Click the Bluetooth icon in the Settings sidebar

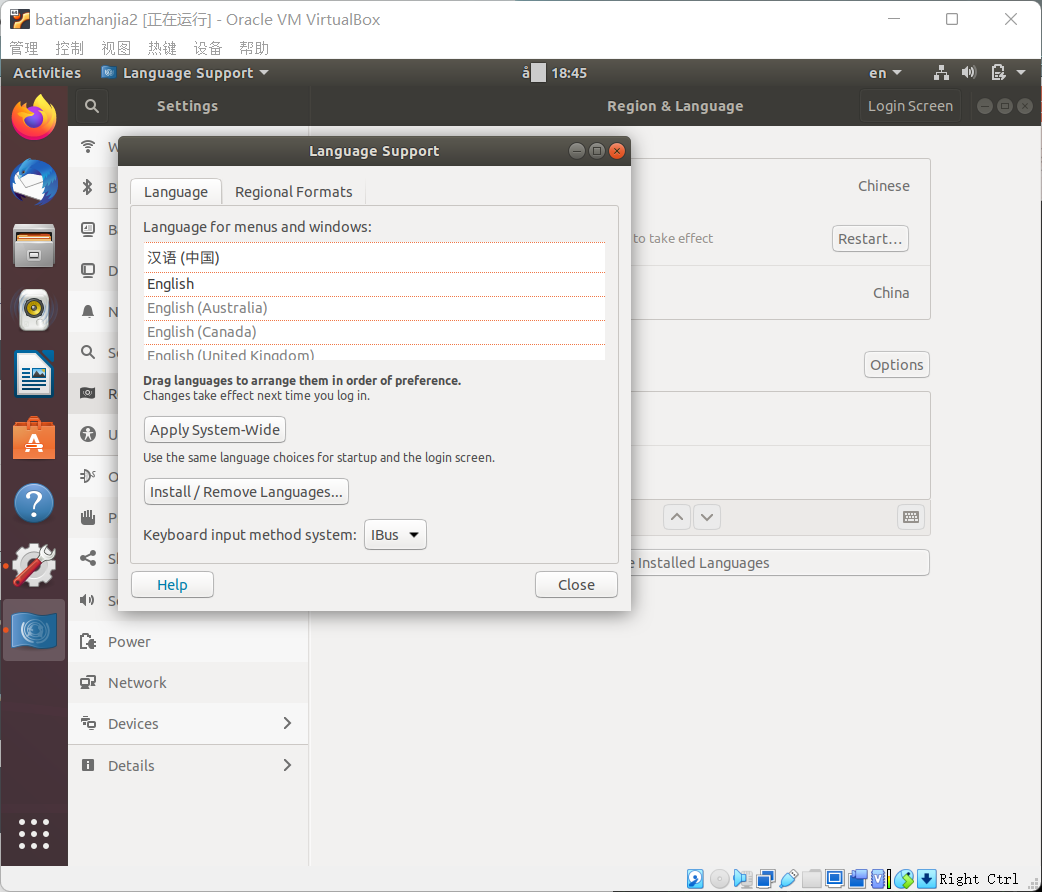tap(88, 187)
